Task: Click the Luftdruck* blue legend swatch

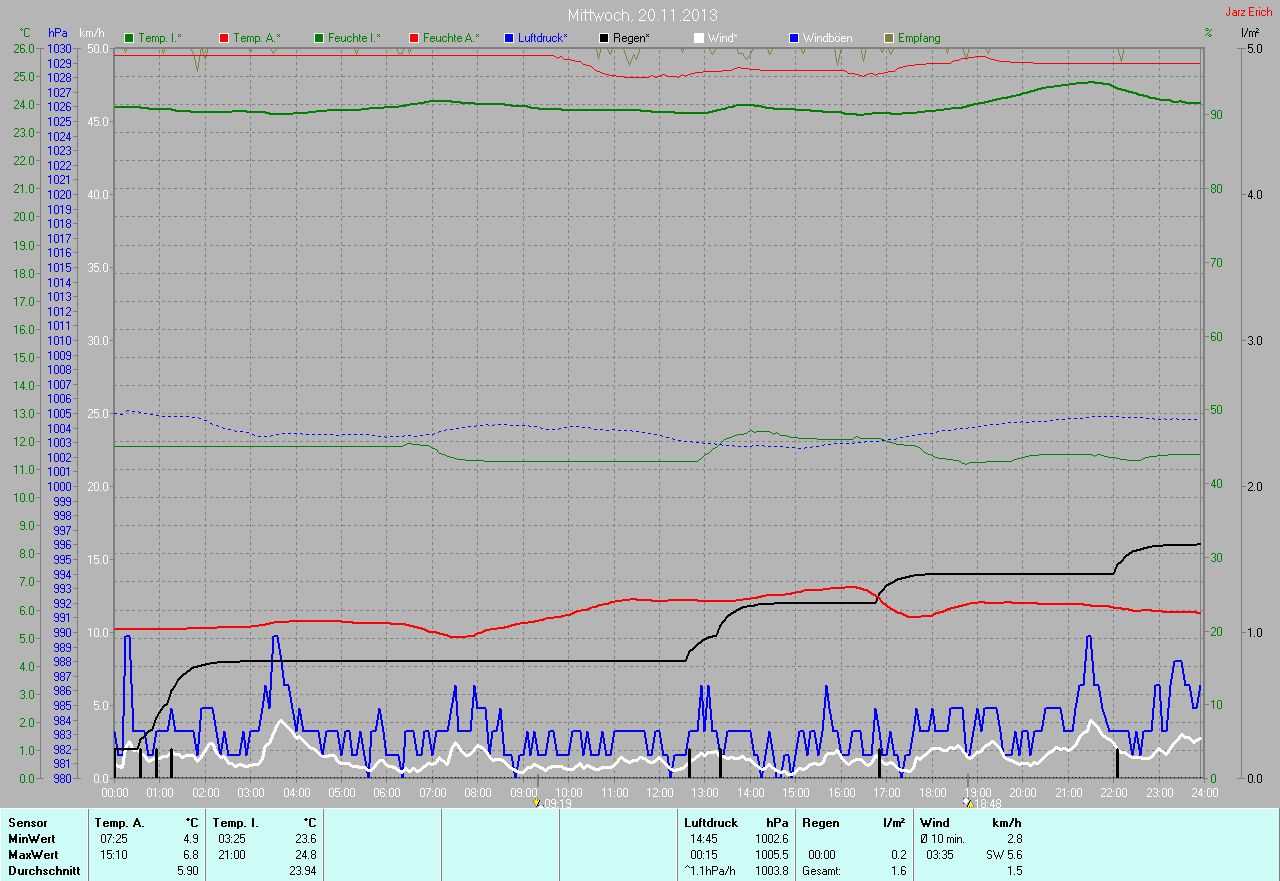Action: point(510,38)
